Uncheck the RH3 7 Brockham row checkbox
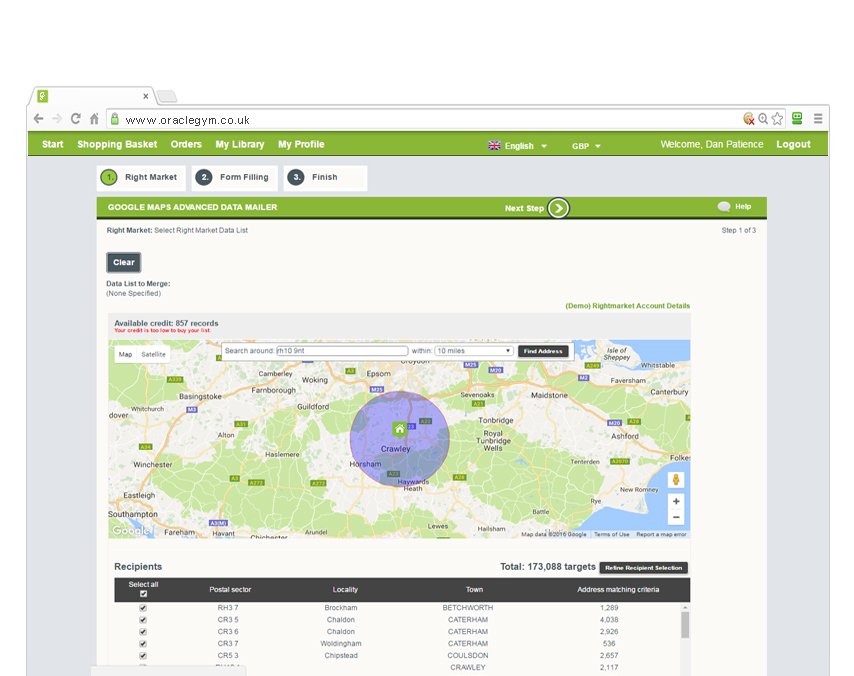Viewport: 854px width, 676px height. [143, 608]
